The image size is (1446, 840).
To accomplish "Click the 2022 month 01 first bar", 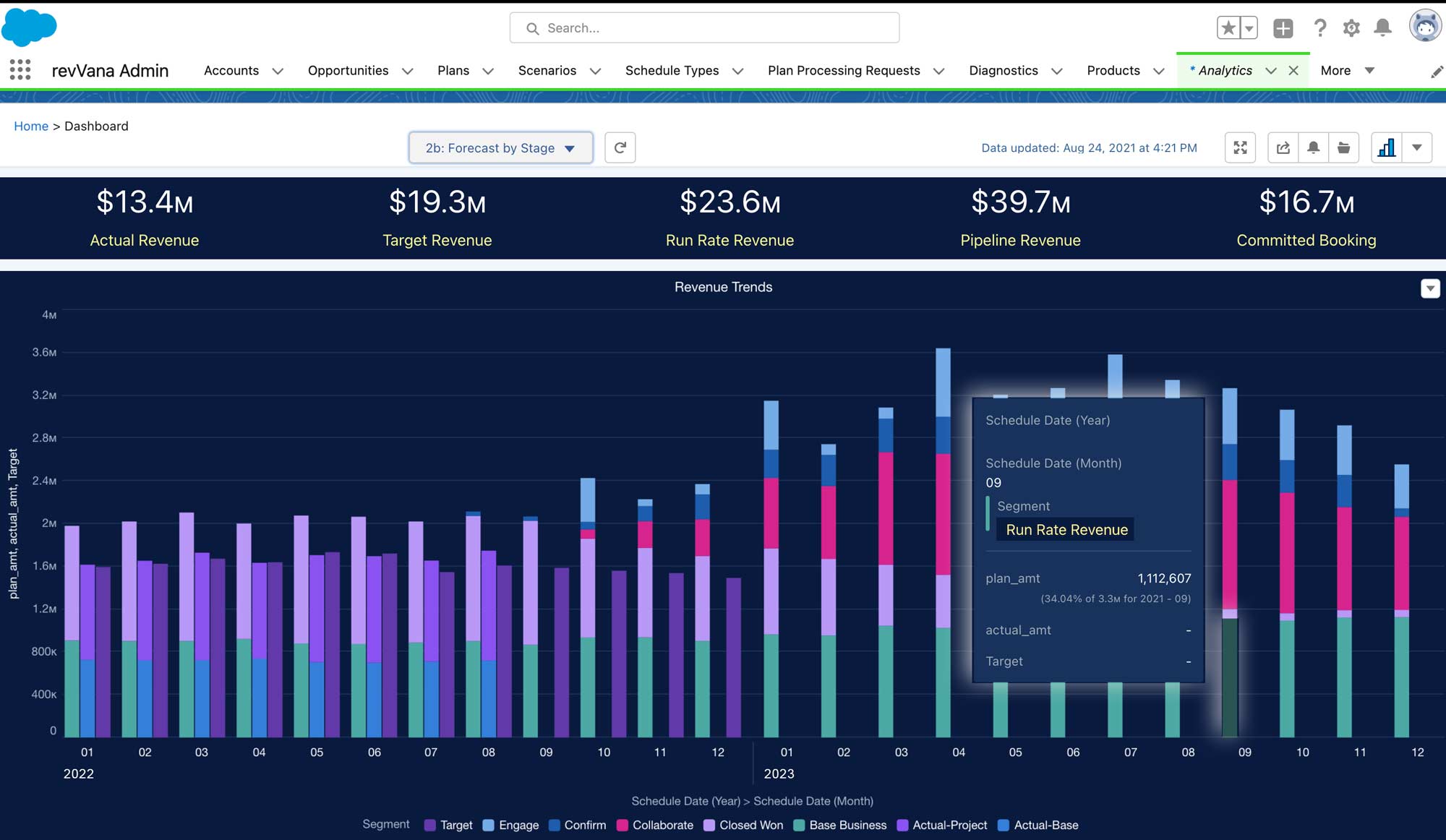I will point(72,631).
